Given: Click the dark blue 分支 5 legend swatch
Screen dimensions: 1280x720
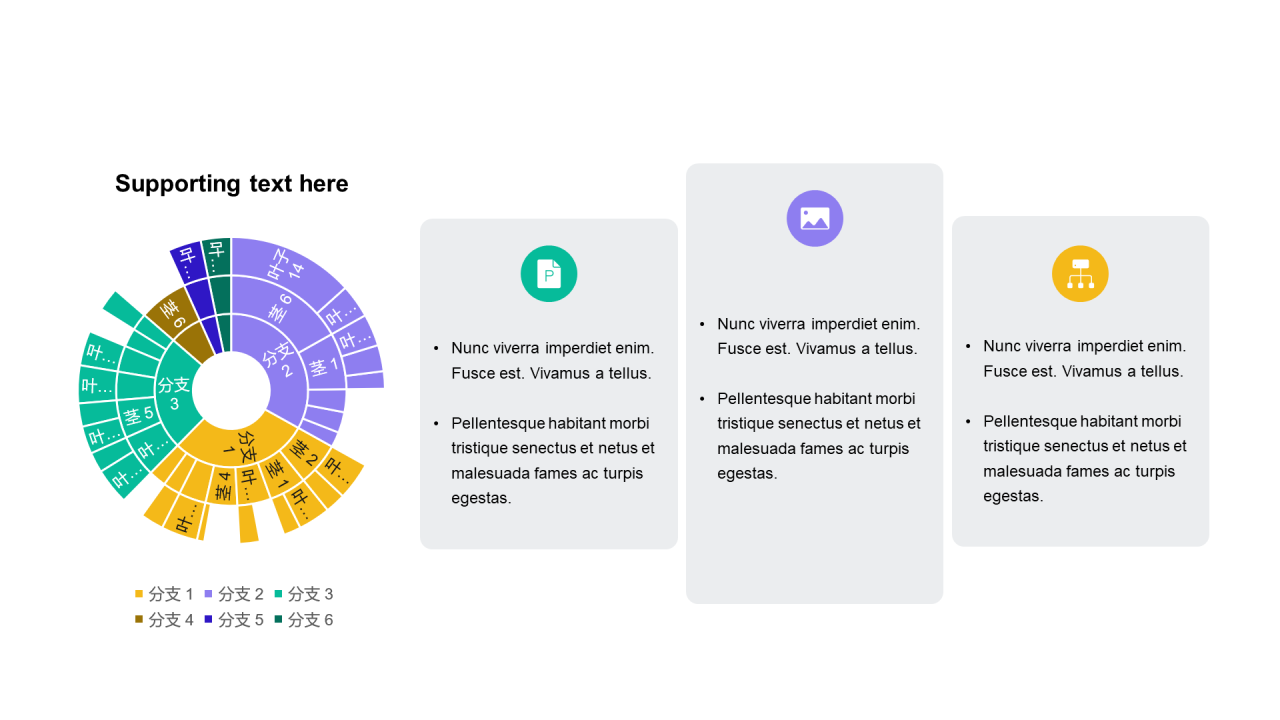Looking at the screenshot, I should (x=209, y=620).
